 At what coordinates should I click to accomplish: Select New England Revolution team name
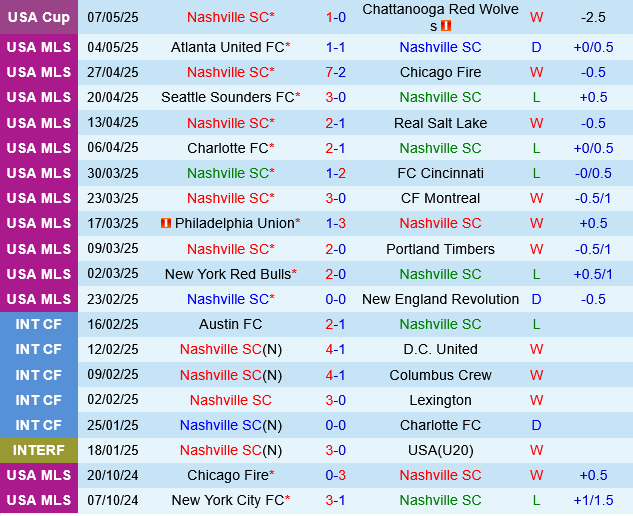tap(440, 299)
